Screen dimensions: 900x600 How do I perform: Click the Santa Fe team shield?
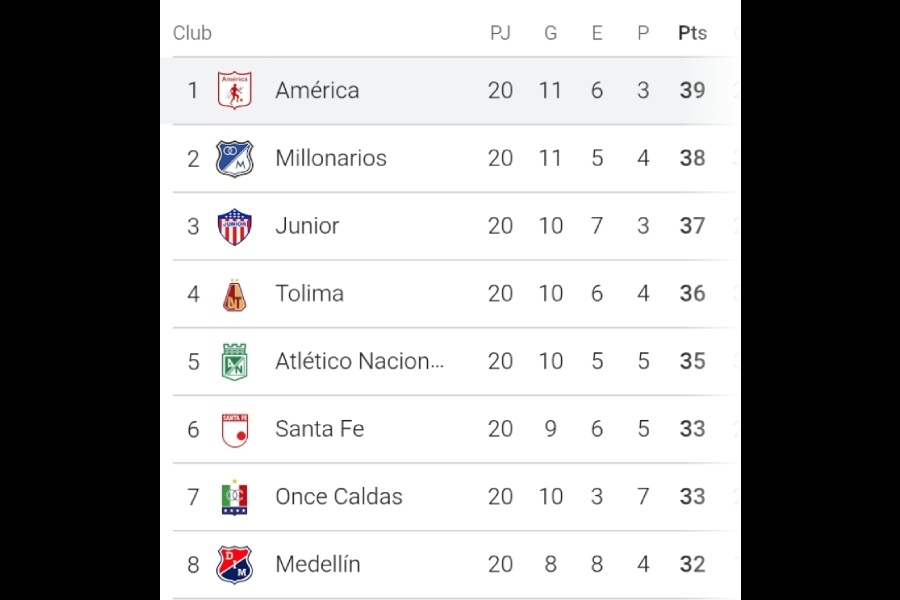pyautogui.click(x=234, y=430)
